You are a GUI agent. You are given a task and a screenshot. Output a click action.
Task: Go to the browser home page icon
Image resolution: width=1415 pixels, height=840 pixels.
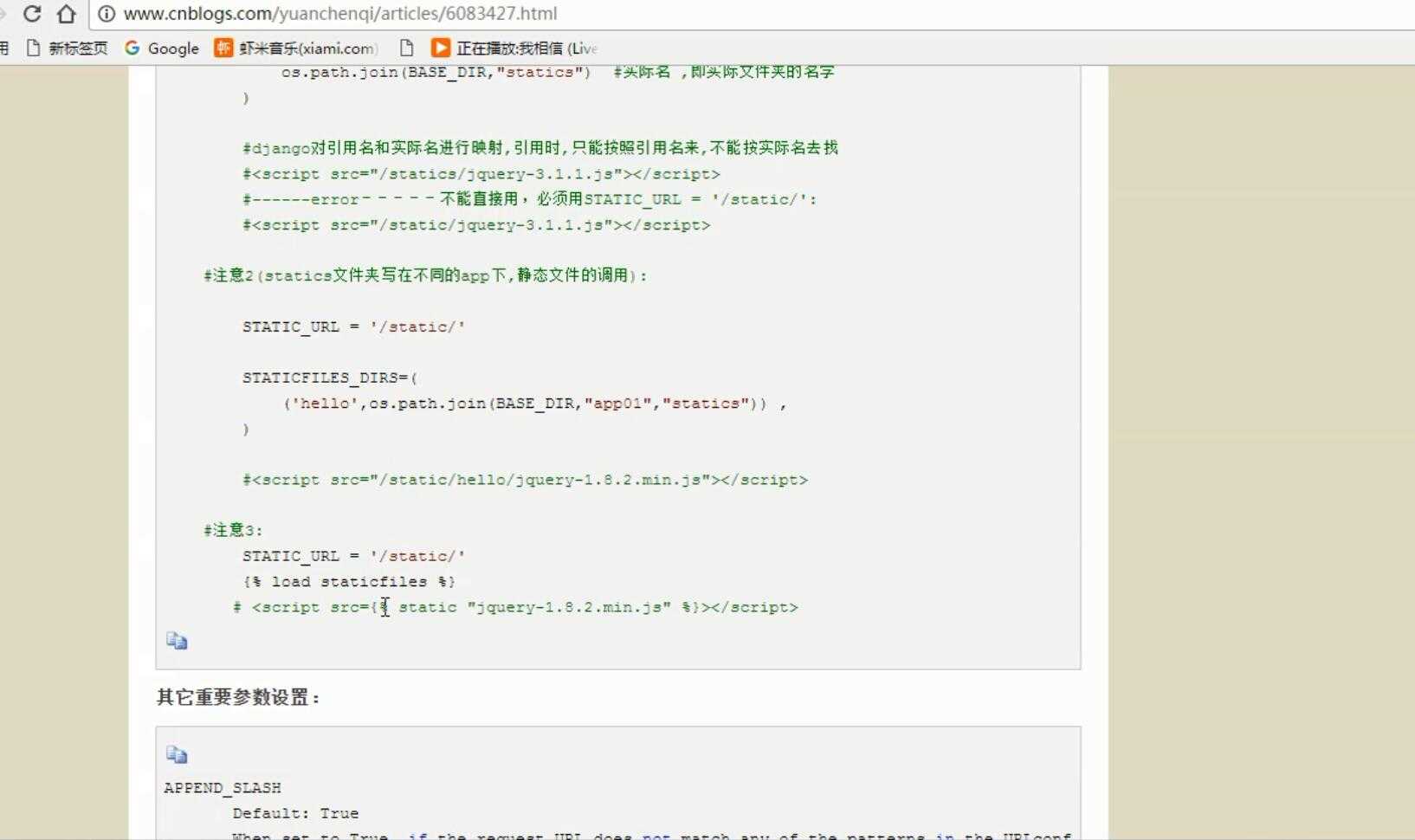pyautogui.click(x=67, y=14)
